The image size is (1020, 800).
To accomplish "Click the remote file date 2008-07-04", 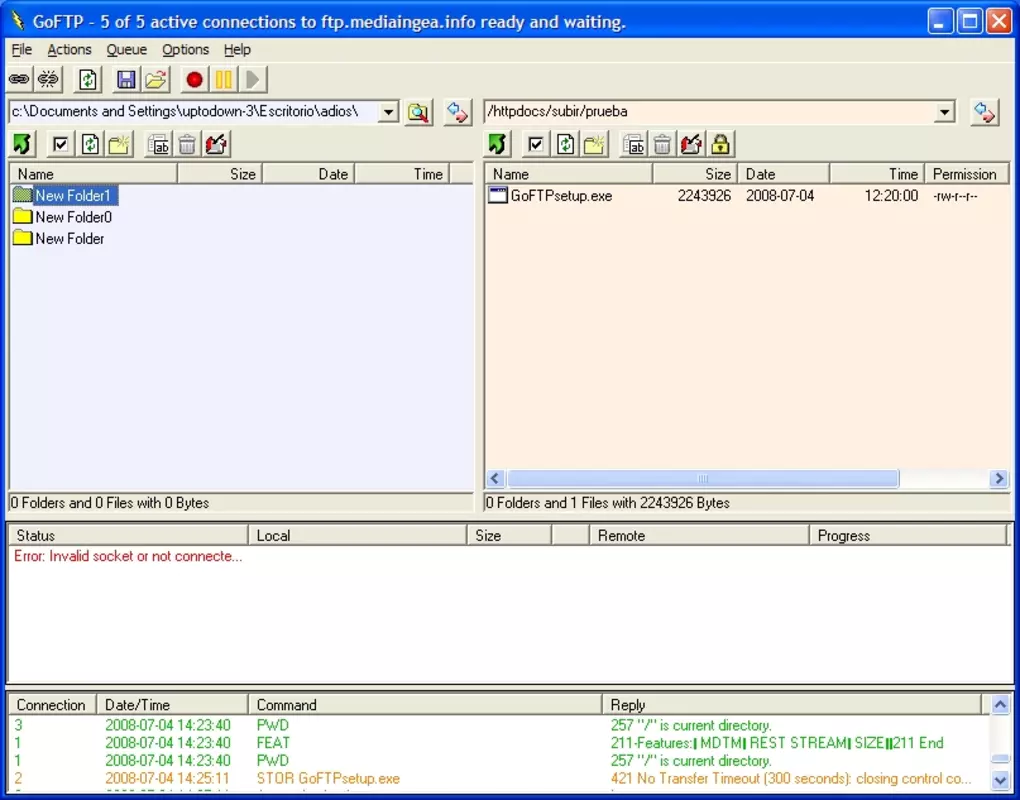I will coord(780,196).
